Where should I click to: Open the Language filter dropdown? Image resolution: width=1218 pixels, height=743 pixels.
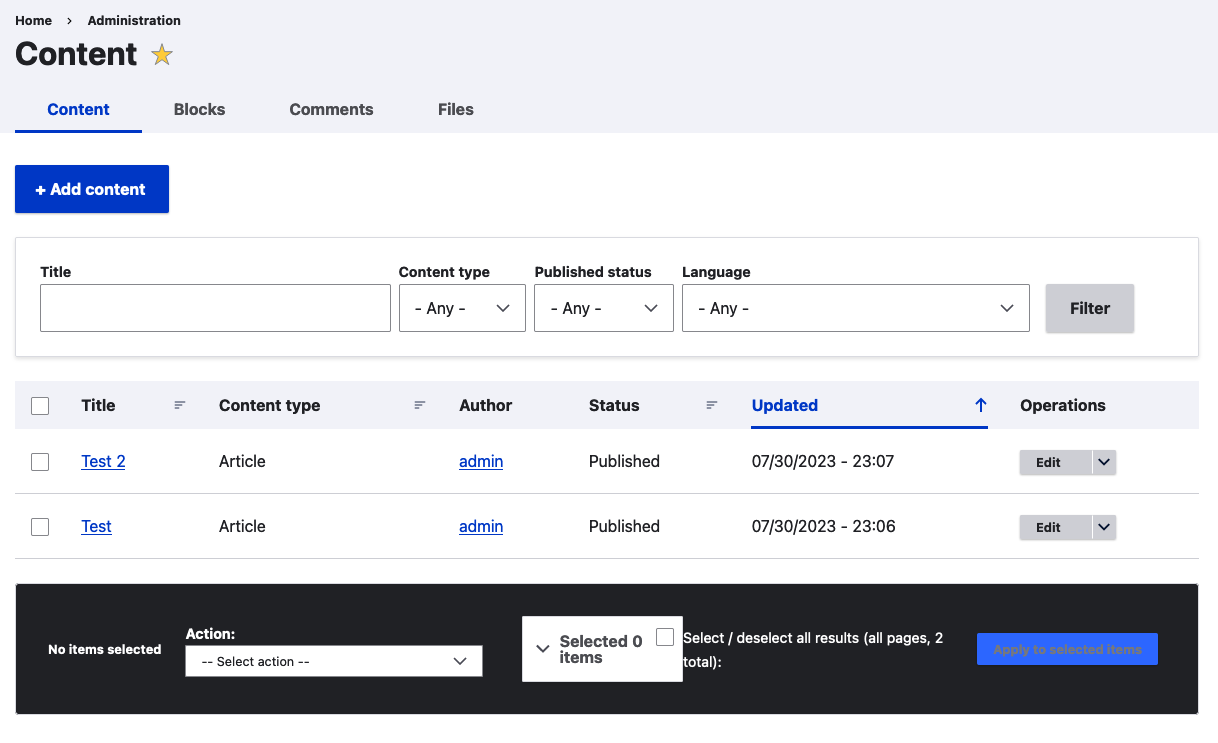click(x=855, y=308)
